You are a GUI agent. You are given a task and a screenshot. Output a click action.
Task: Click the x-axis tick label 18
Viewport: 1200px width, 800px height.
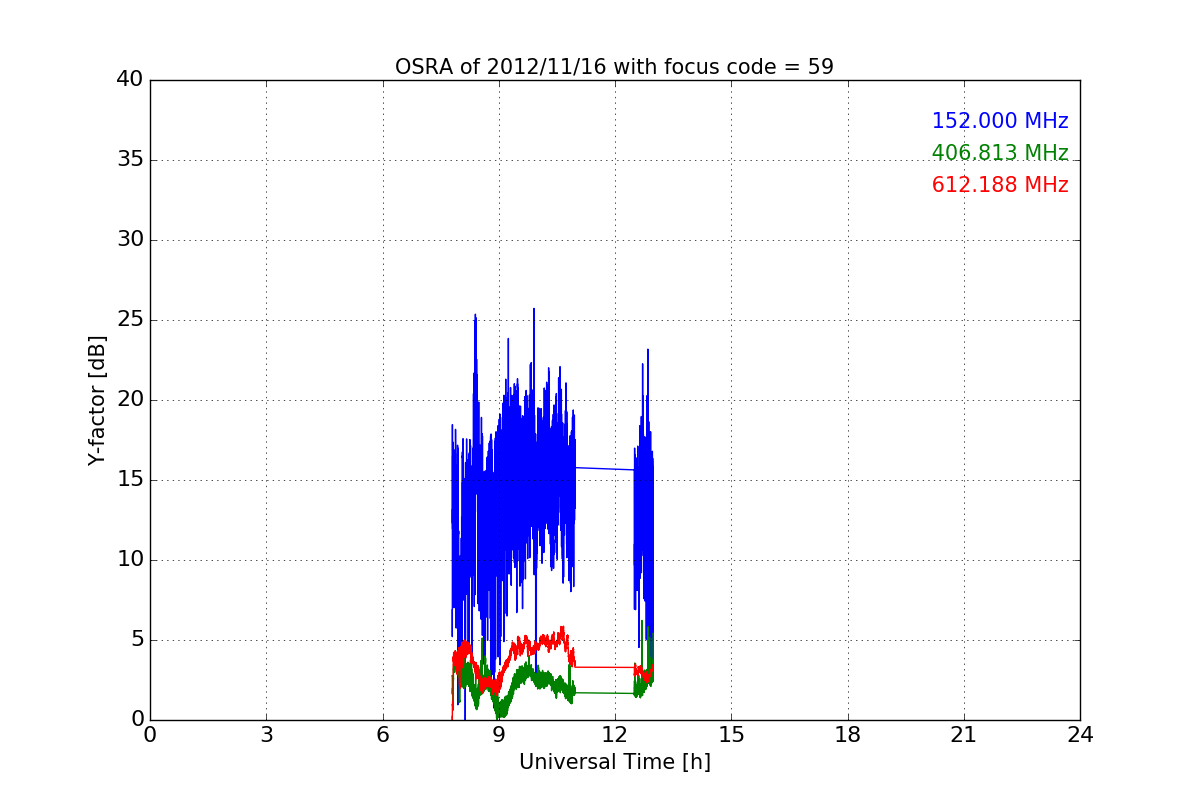[848, 735]
